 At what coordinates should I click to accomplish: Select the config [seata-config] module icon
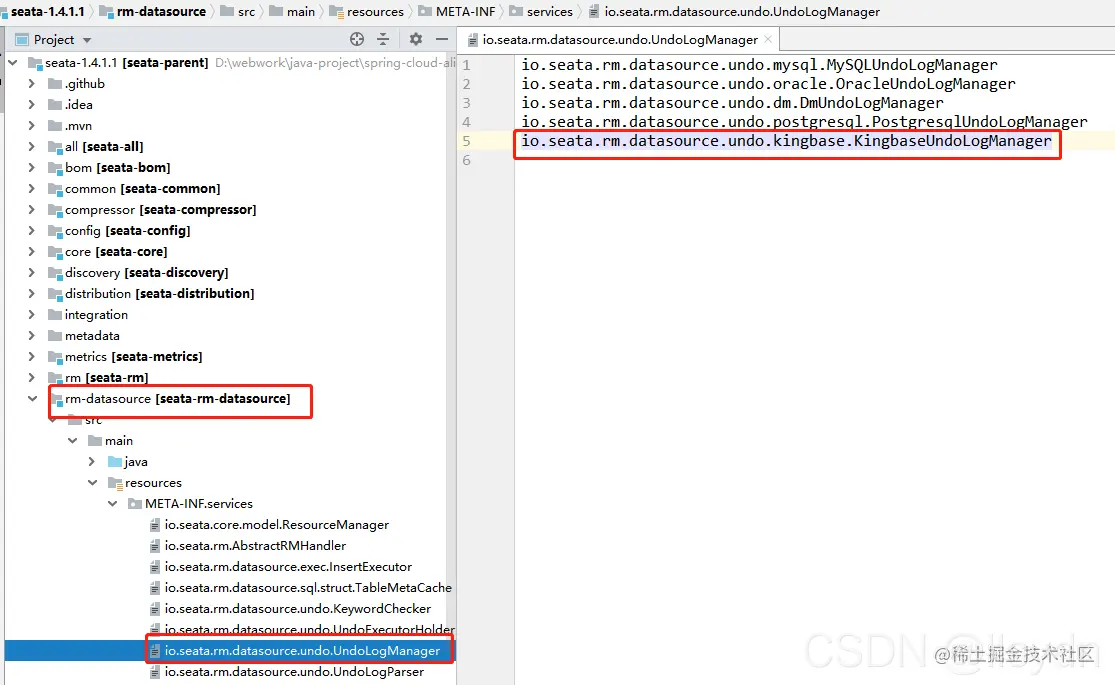55,230
